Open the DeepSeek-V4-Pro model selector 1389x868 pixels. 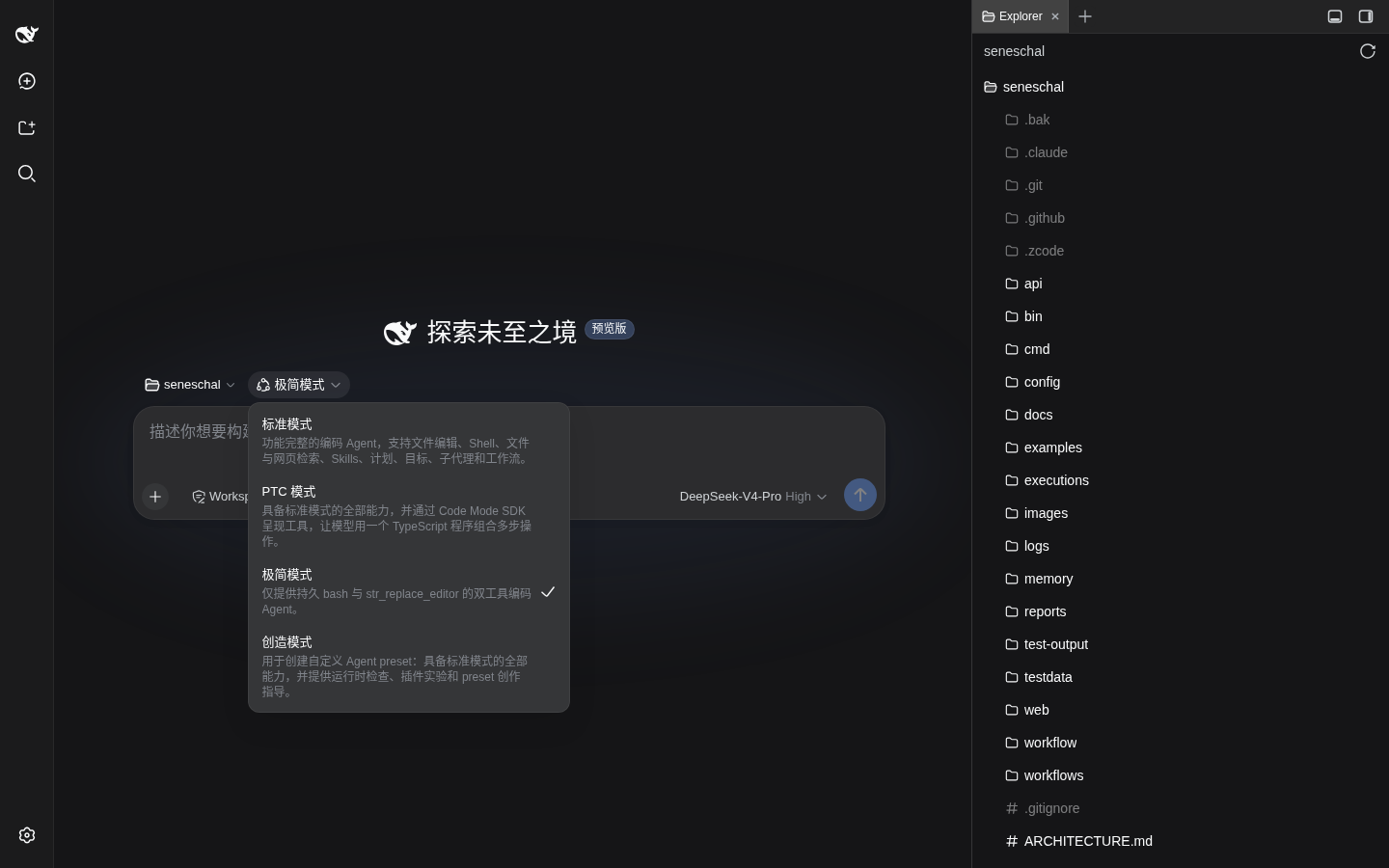(753, 497)
